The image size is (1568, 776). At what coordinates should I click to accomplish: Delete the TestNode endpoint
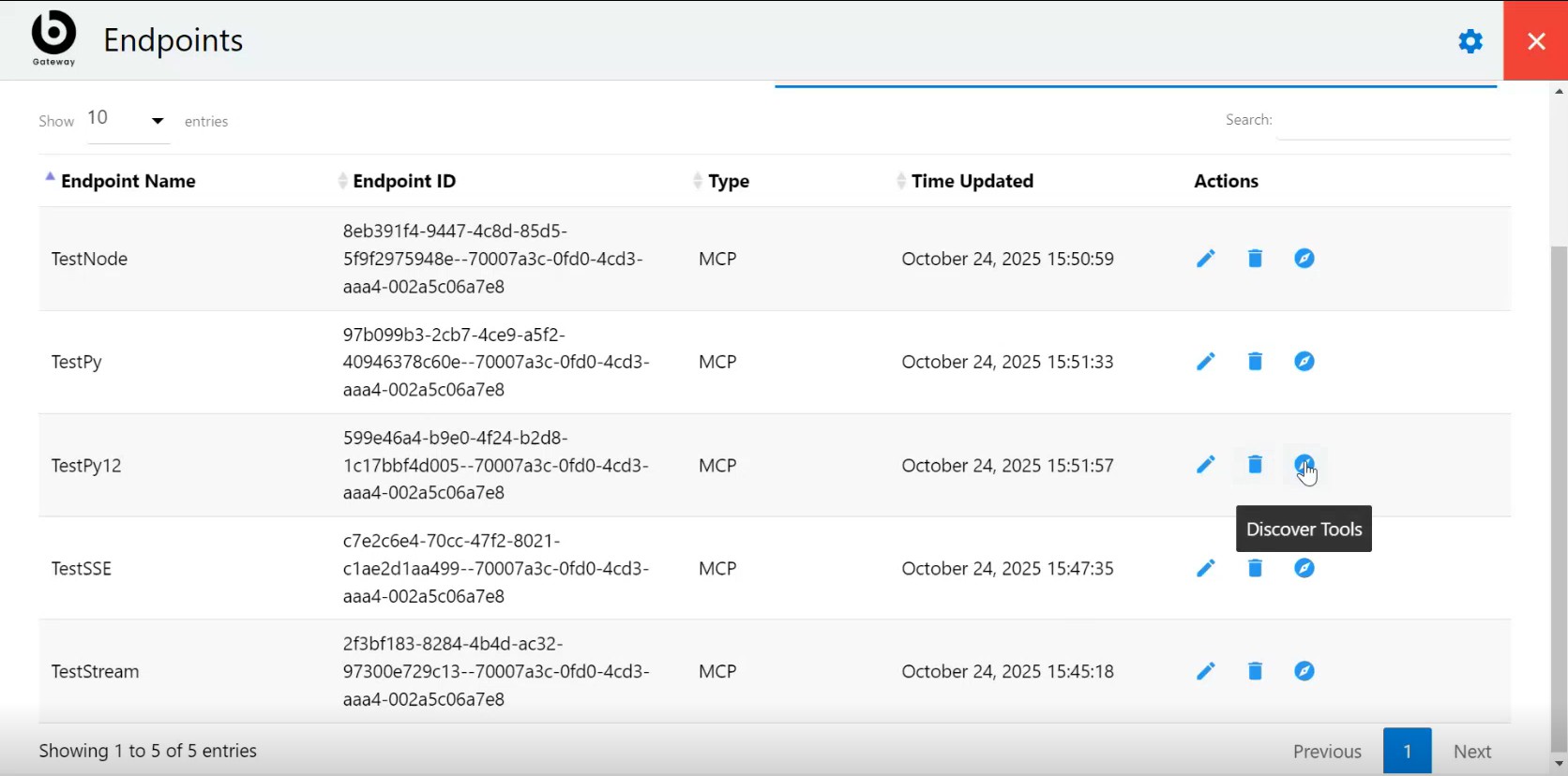click(1255, 259)
